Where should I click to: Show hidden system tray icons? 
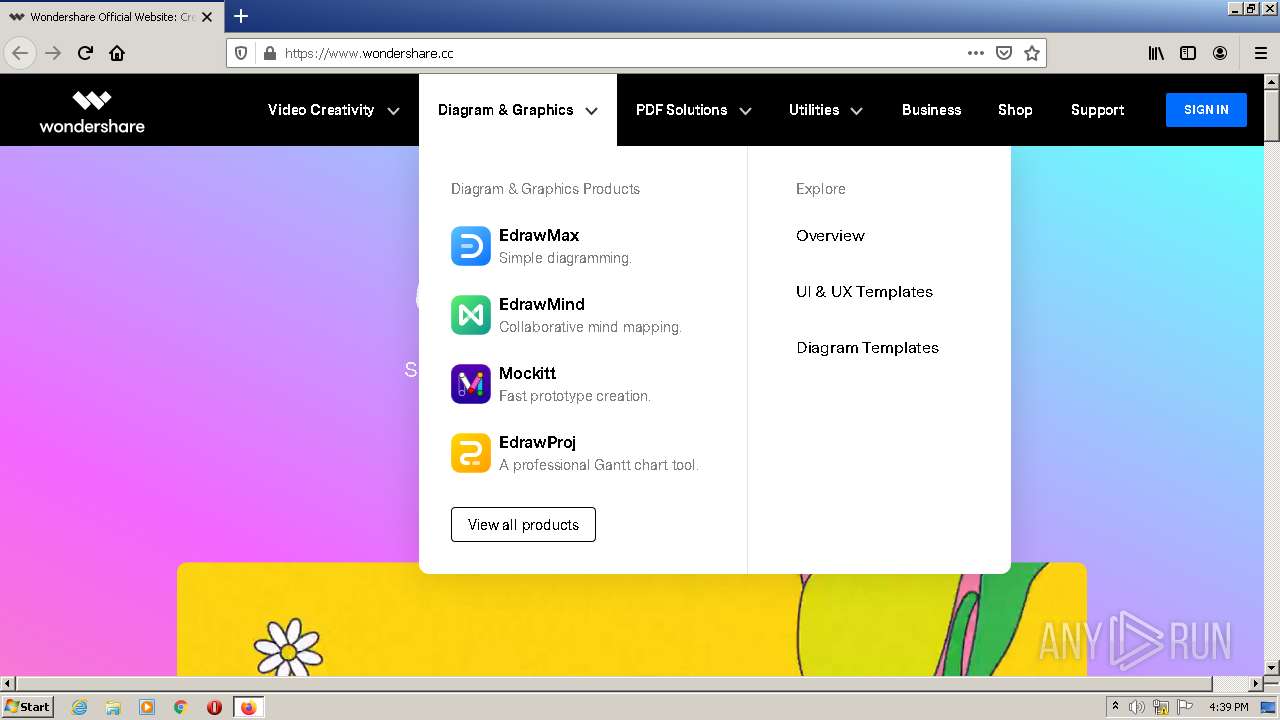click(x=1115, y=707)
